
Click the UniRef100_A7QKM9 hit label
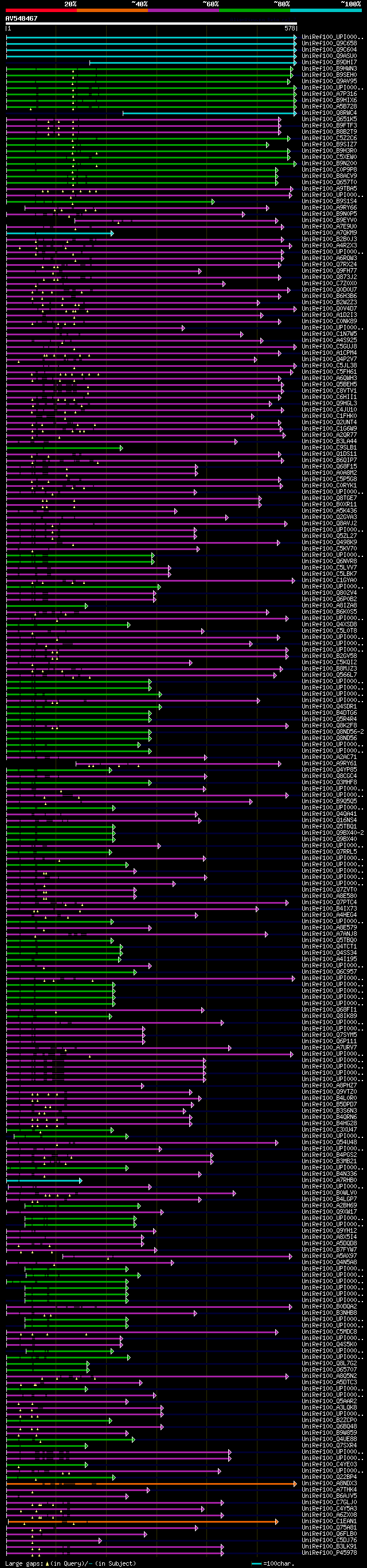(329, 233)
